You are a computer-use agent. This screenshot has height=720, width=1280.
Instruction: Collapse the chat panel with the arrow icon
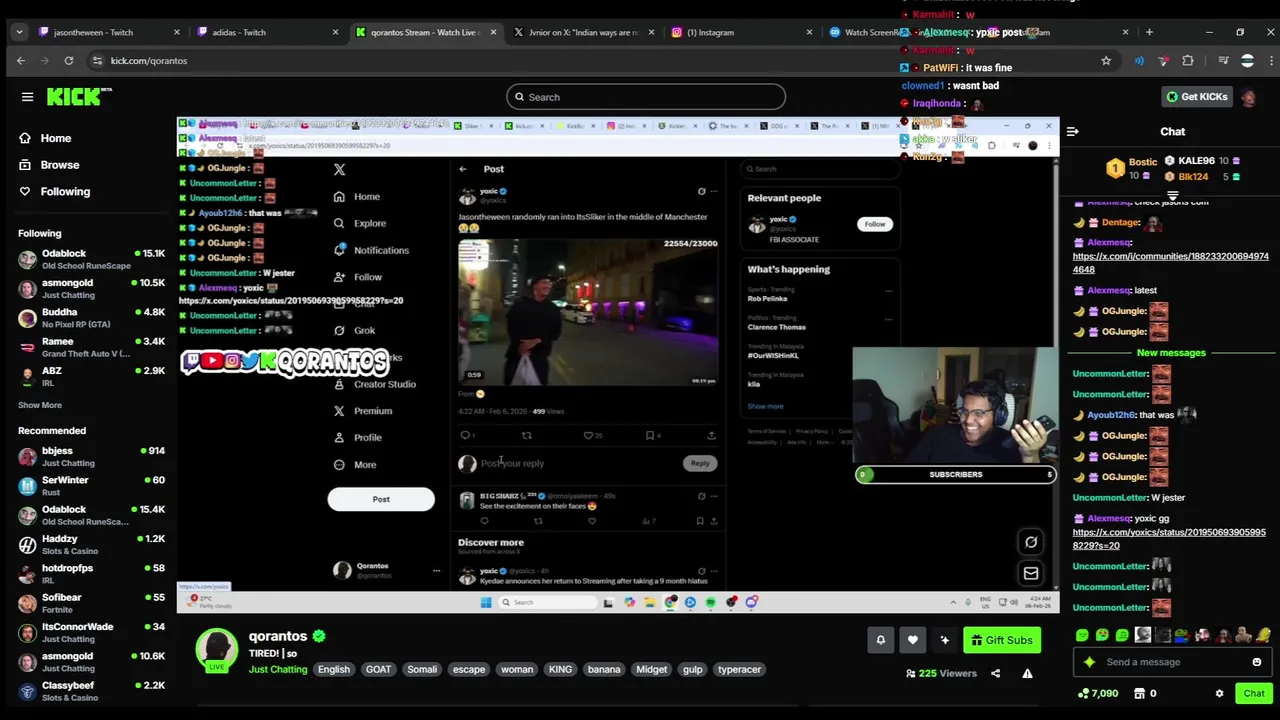[x=1072, y=132]
